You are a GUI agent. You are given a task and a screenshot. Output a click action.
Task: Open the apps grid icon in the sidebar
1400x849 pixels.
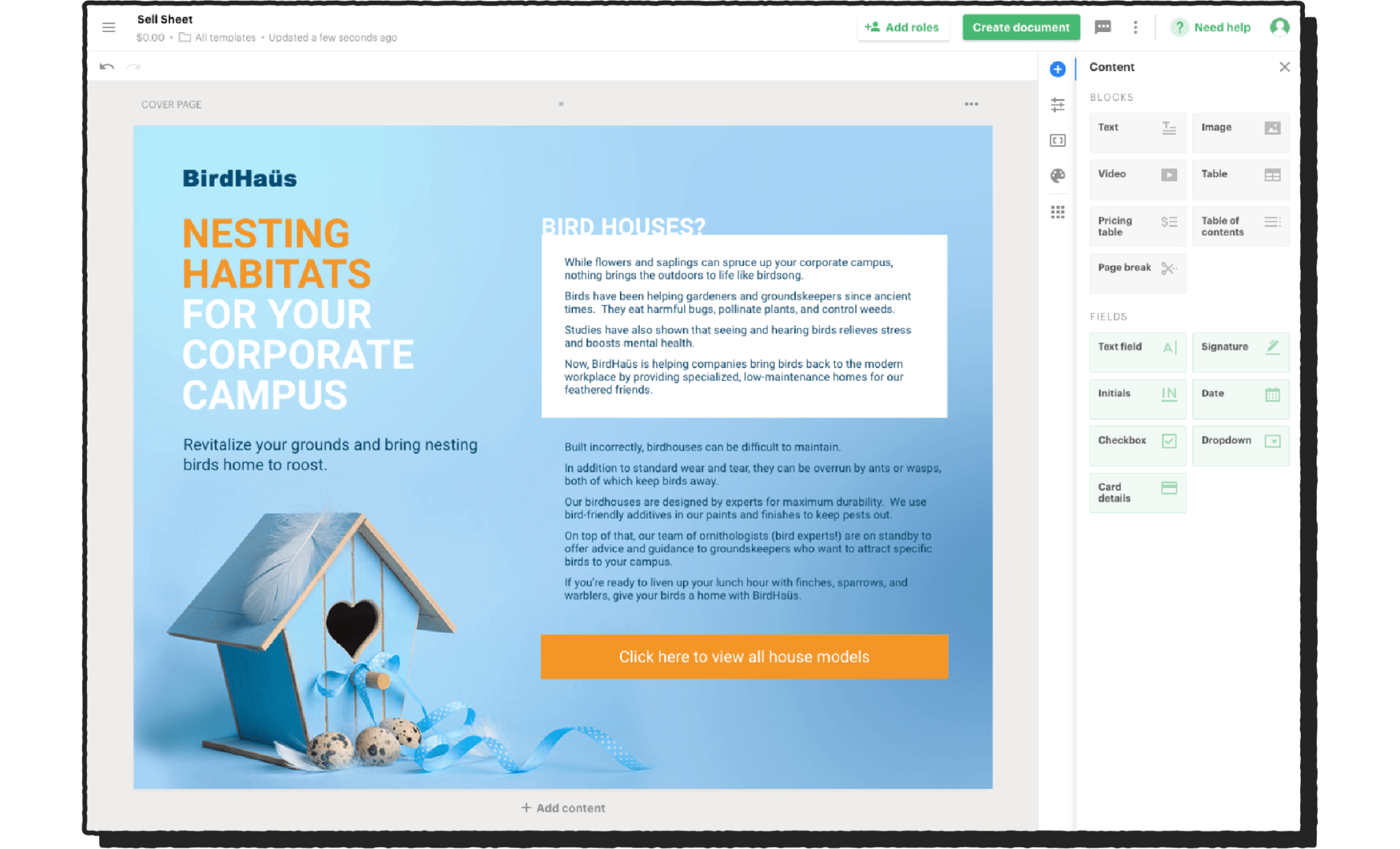(x=1058, y=213)
